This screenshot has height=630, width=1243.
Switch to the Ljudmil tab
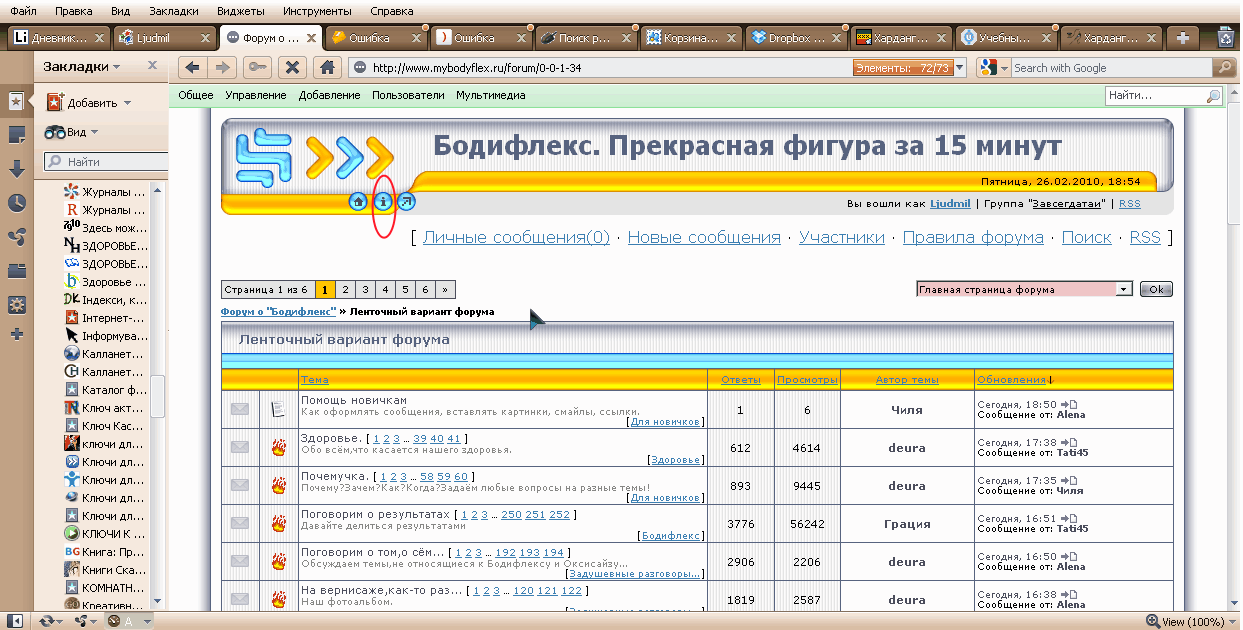164,38
